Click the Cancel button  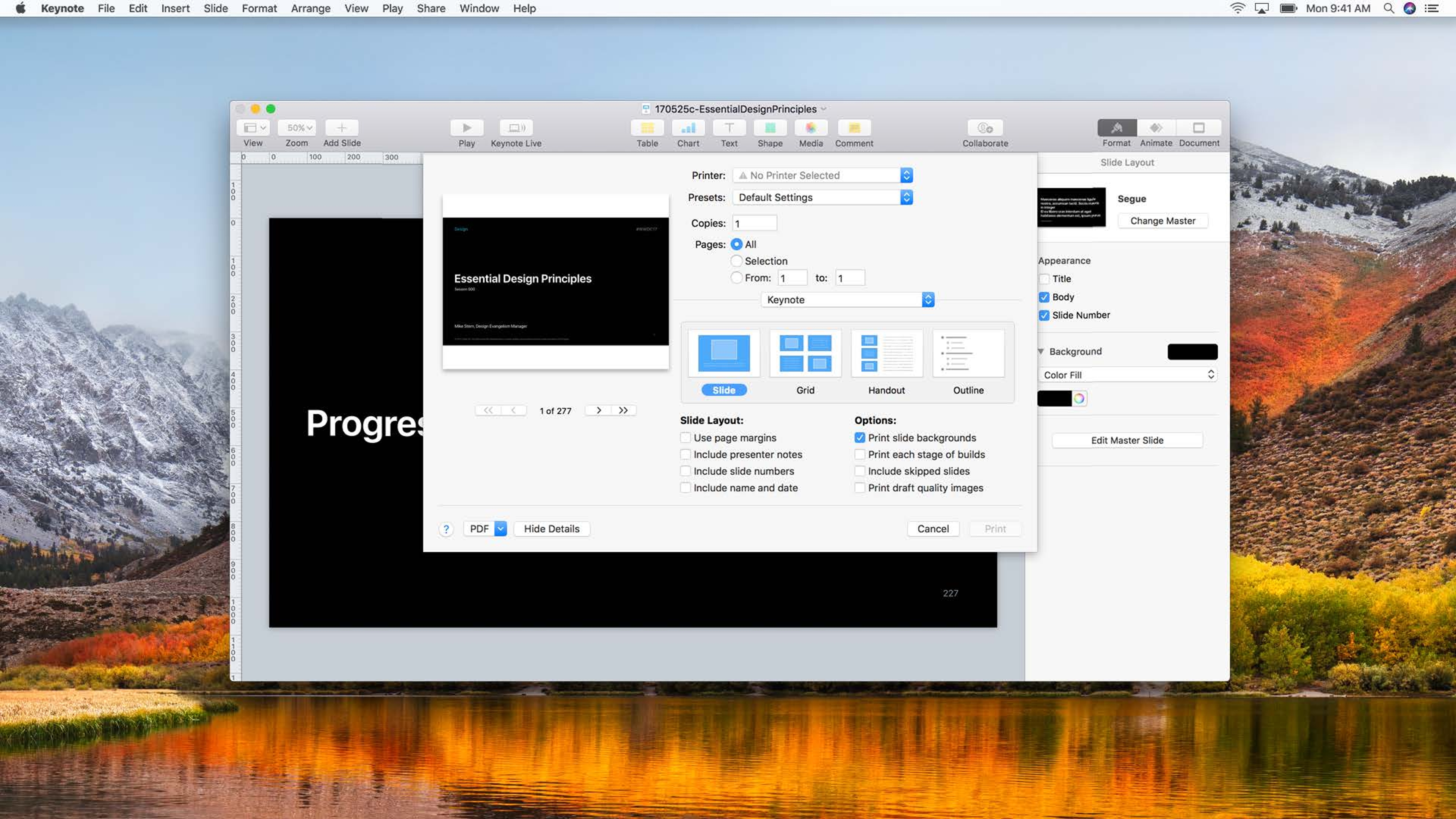click(x=933, y=529)
